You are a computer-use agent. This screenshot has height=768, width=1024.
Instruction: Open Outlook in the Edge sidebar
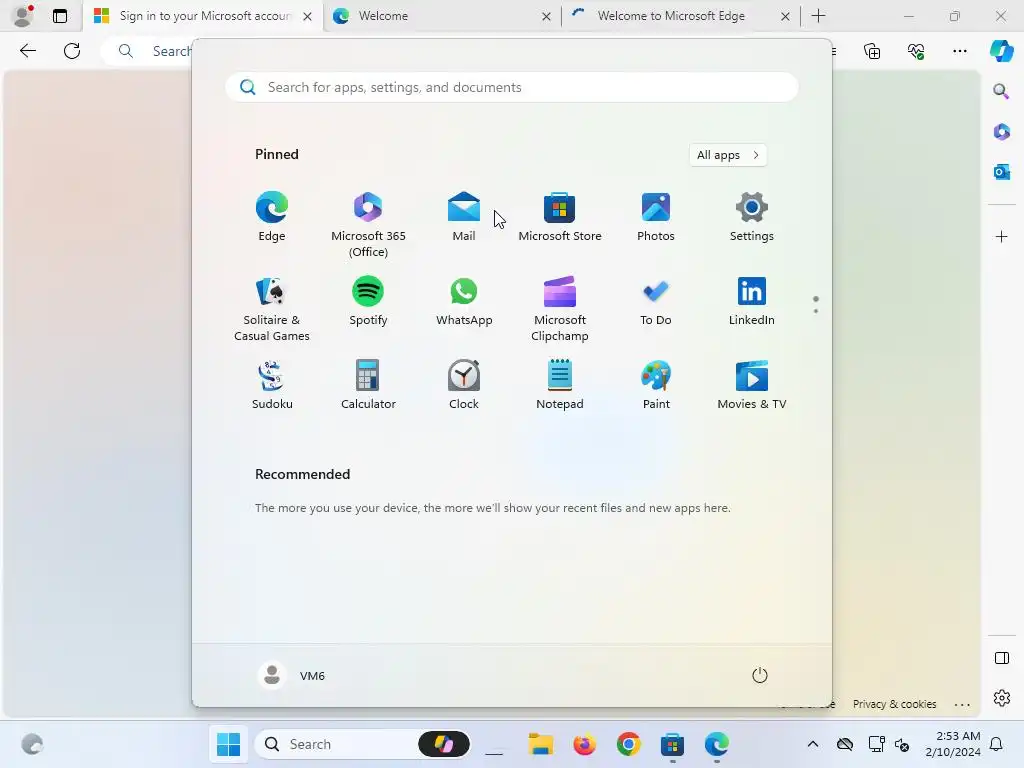(1001, 172)
